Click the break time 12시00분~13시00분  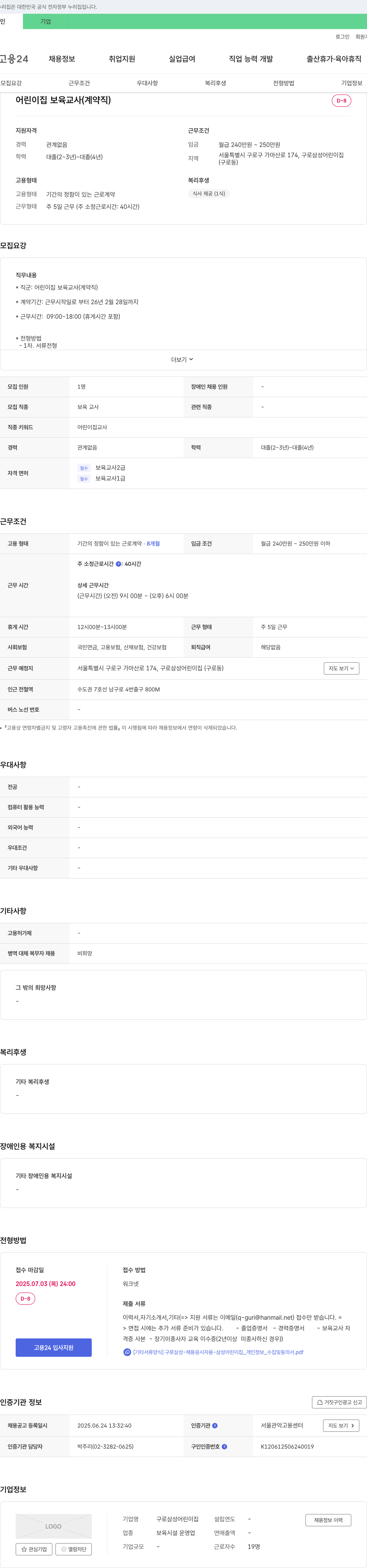(102, 627)
